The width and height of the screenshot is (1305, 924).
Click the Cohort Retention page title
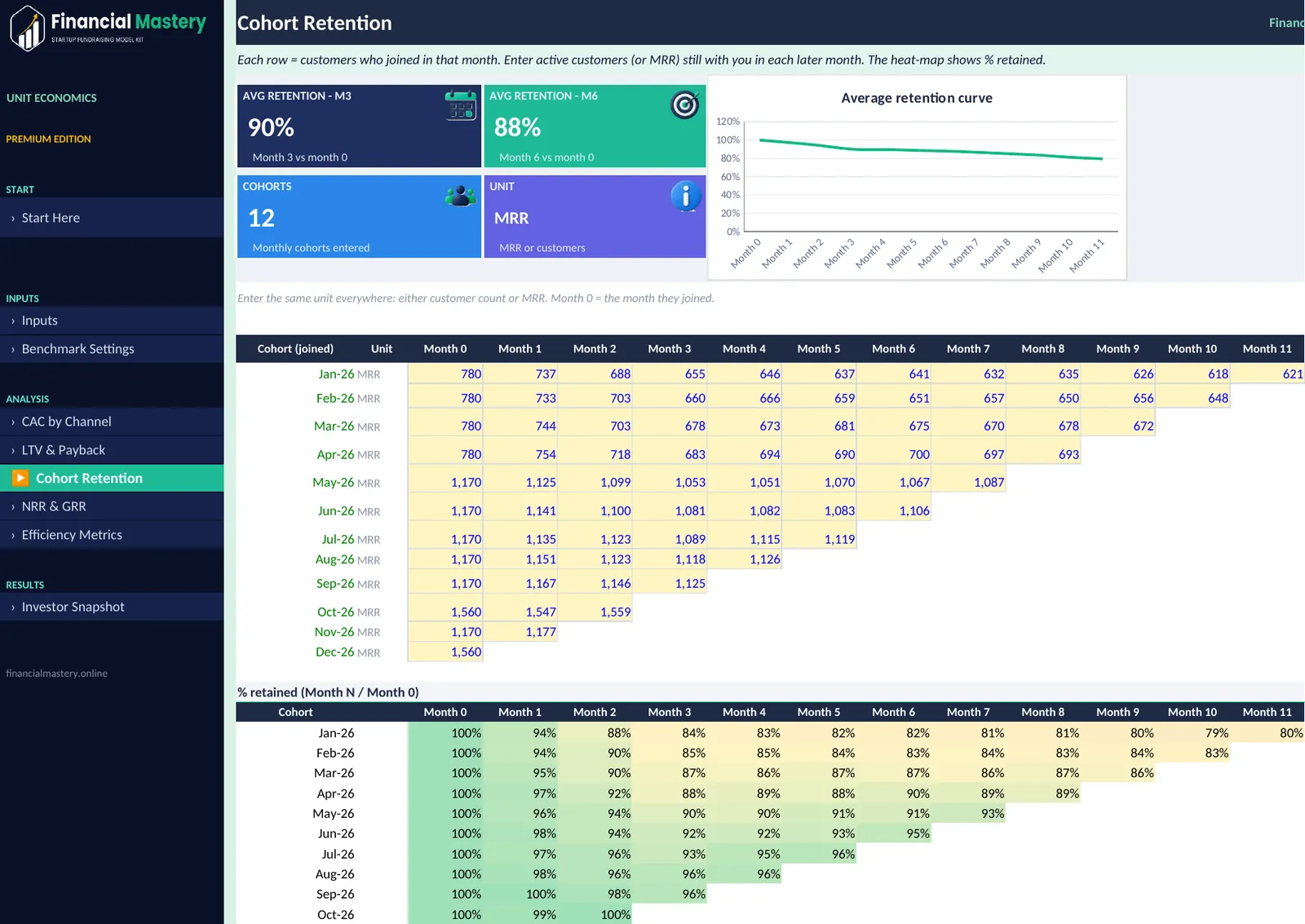pos(315,23)
